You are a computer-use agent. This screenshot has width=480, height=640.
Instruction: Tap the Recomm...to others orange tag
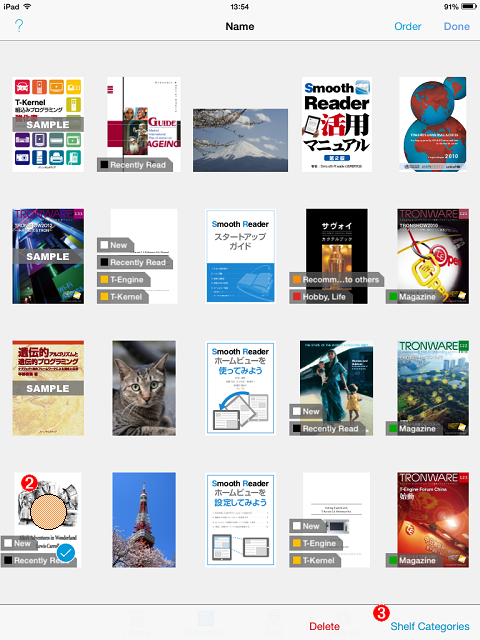click(336, 280)
